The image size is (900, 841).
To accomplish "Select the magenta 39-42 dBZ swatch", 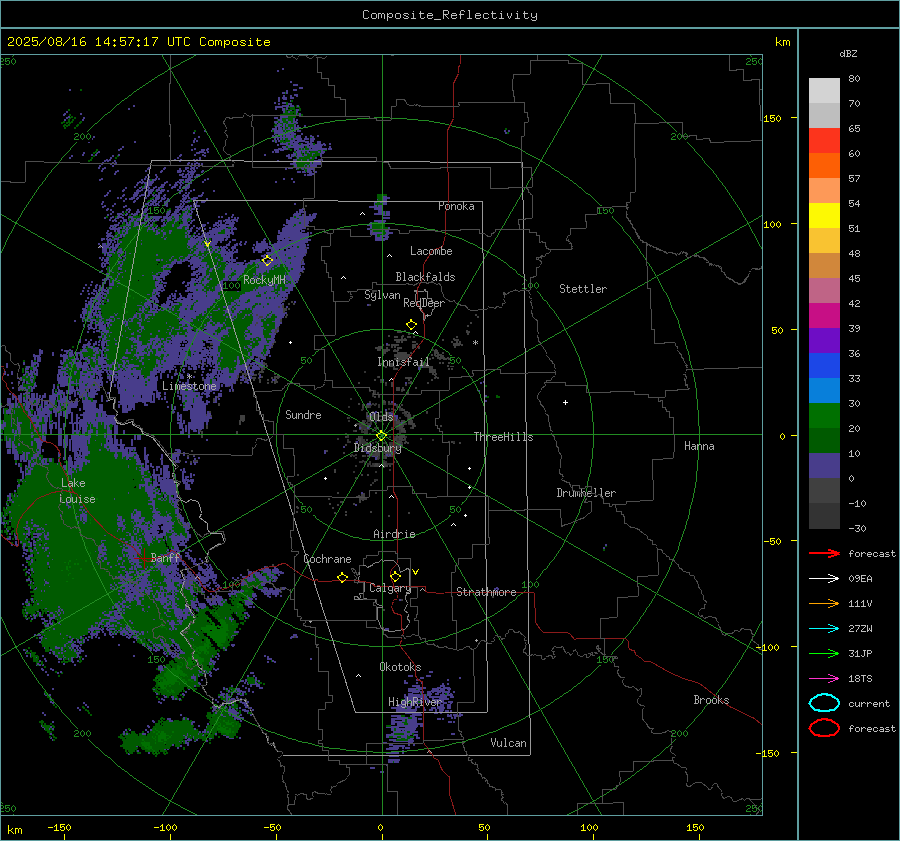I will pyautogui.click(x=824, y=316).
